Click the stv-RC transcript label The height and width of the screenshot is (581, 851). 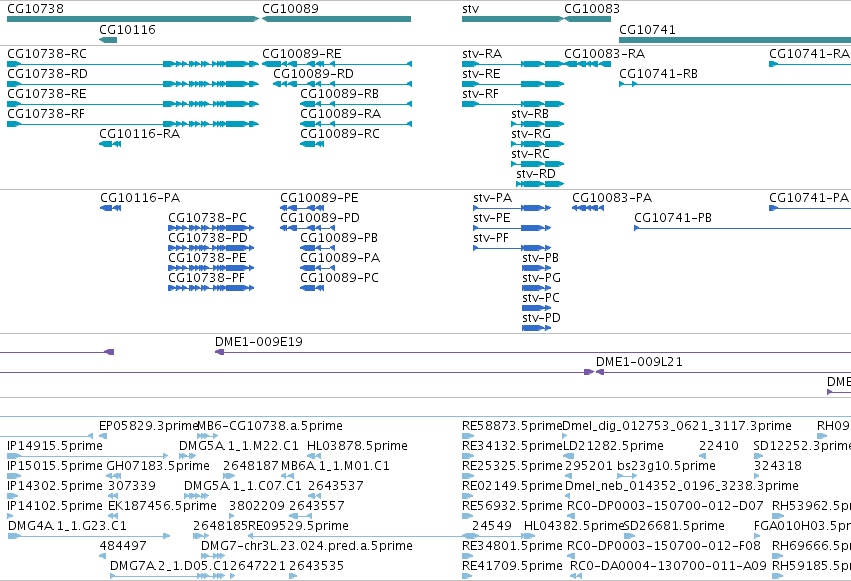pyautogui.click(x=530, y=154)
